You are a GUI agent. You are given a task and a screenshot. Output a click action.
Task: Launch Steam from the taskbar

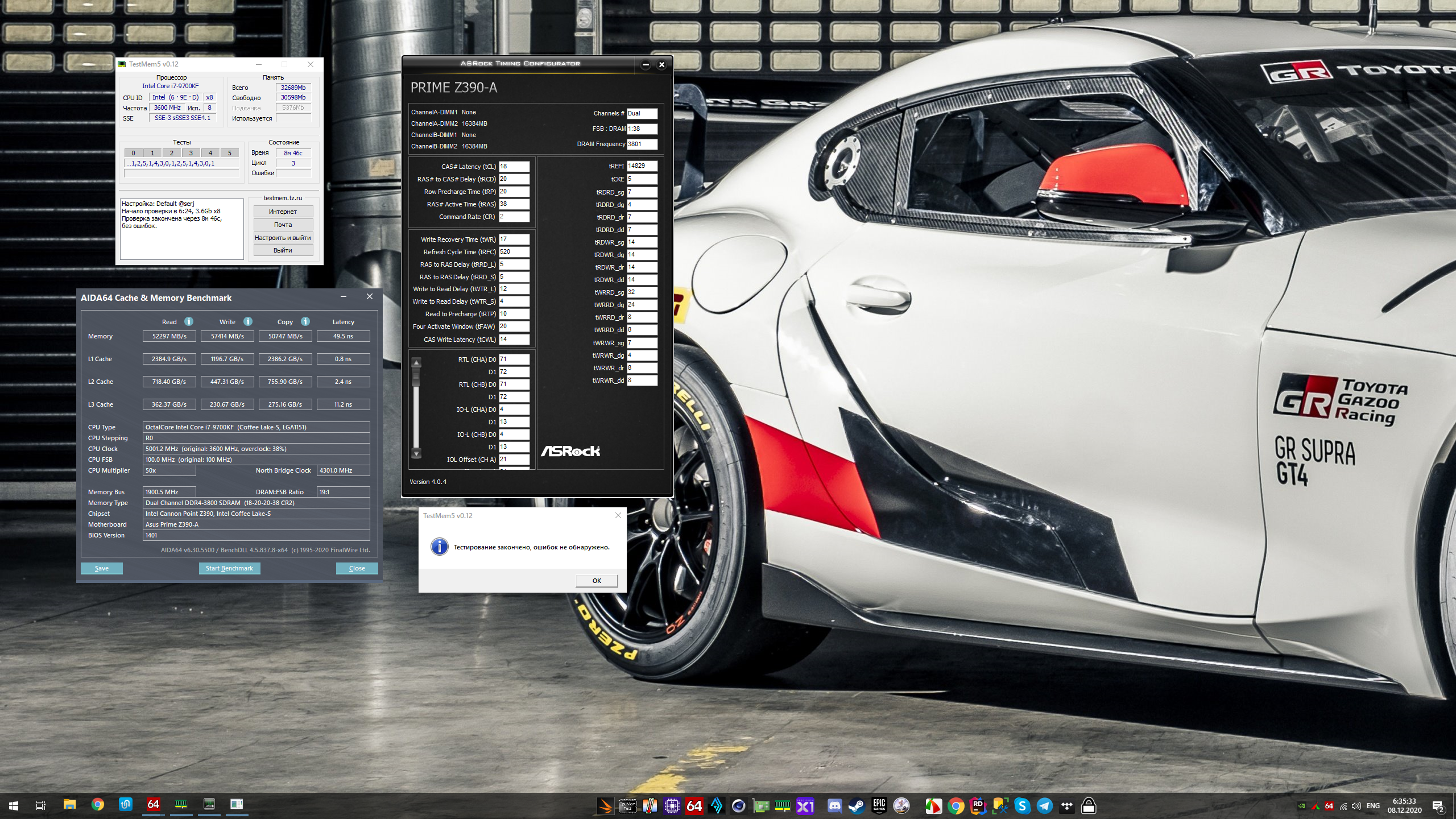pos(857,805)
